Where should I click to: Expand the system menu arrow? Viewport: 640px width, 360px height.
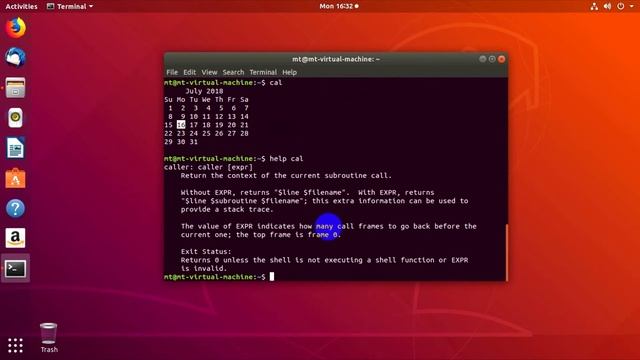631,6
